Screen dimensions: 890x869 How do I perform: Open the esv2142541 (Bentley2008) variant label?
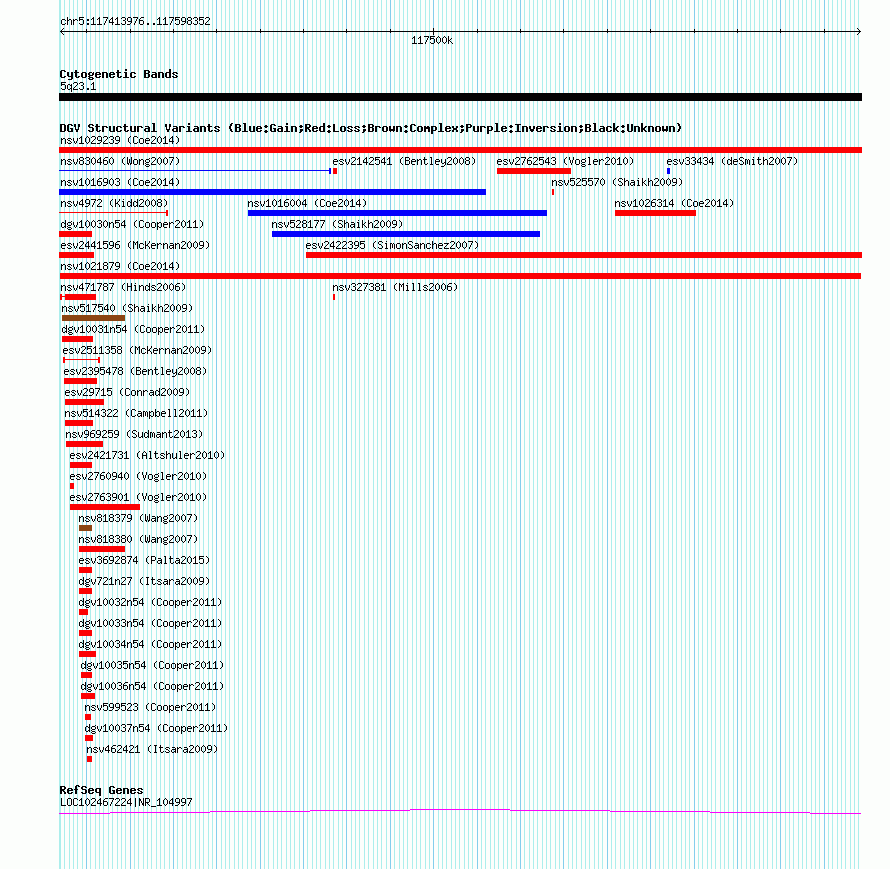pos(404,161)
